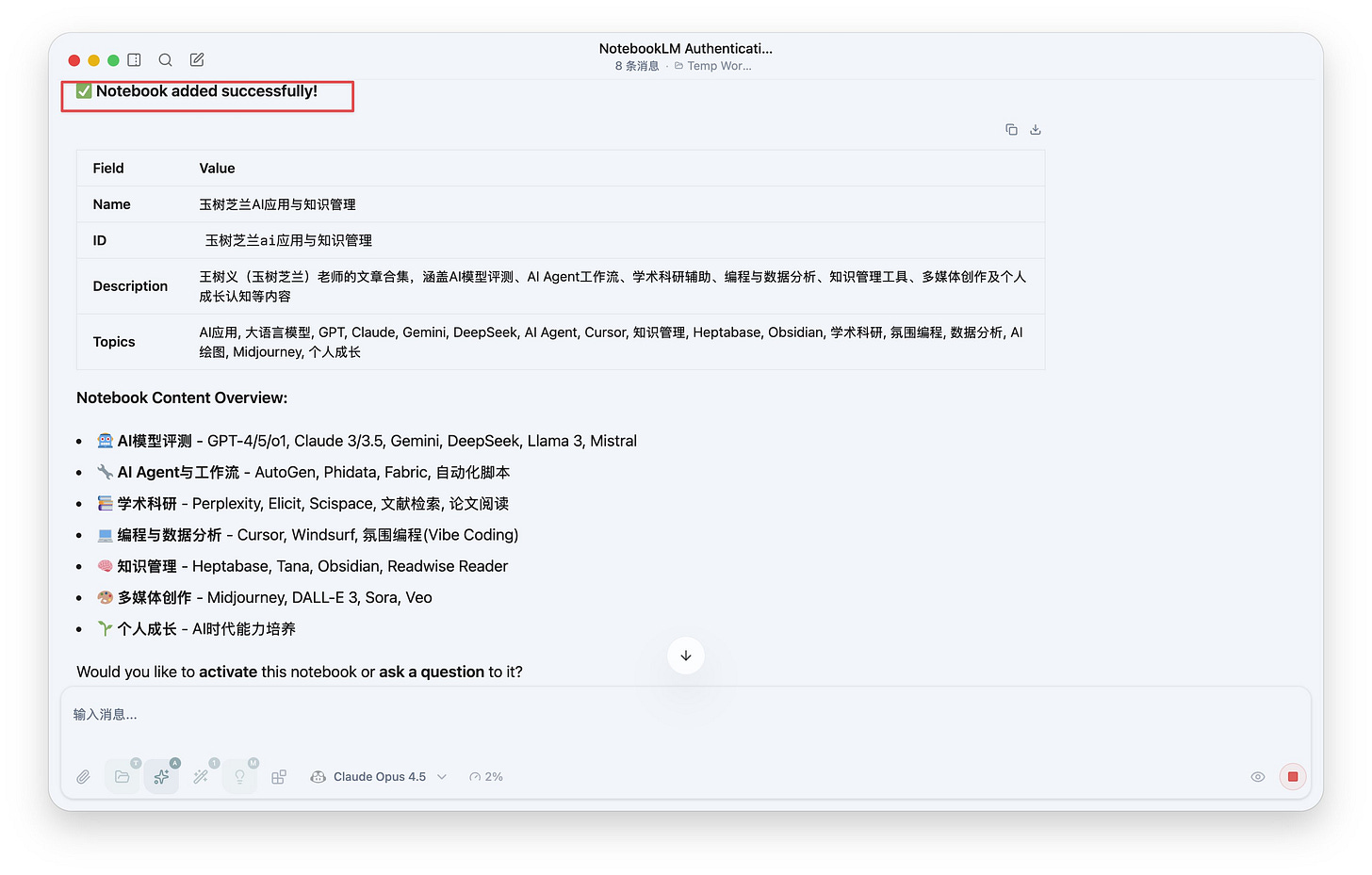
Task: Click the 'Would you like to activate' question line
Action: (300, 672)
